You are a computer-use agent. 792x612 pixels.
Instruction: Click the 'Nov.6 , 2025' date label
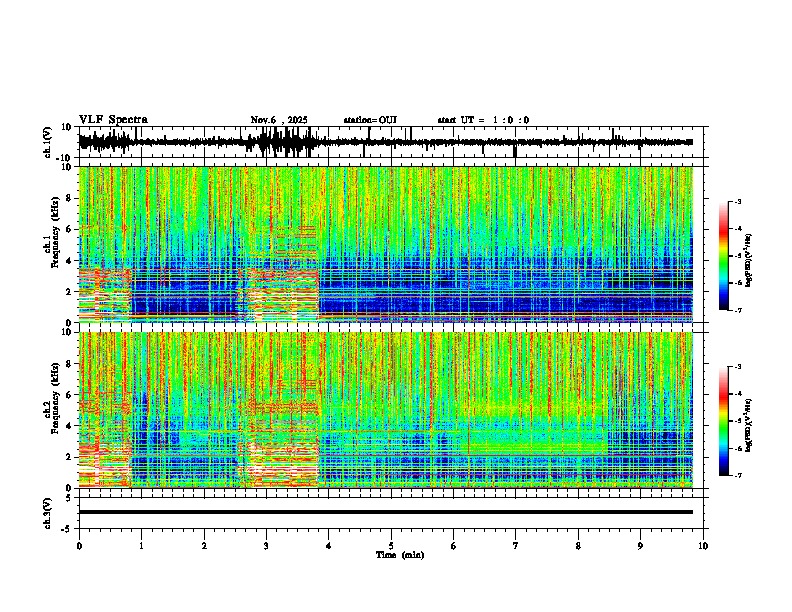[279, 120]
